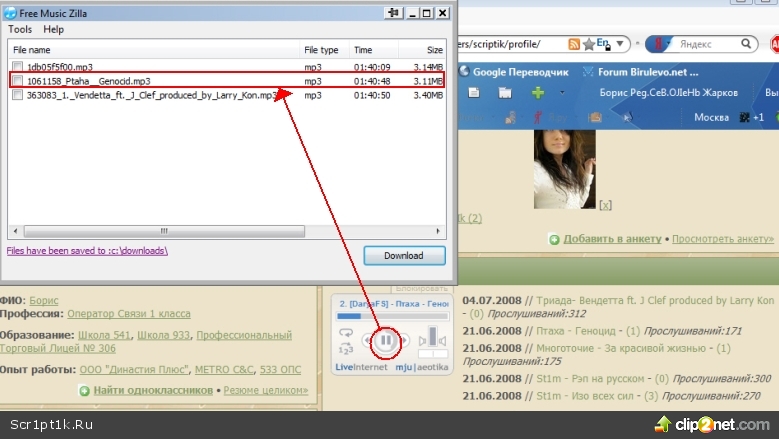
Task: Open Оператор Связи 1 класса link
Action: click(129, 314)
